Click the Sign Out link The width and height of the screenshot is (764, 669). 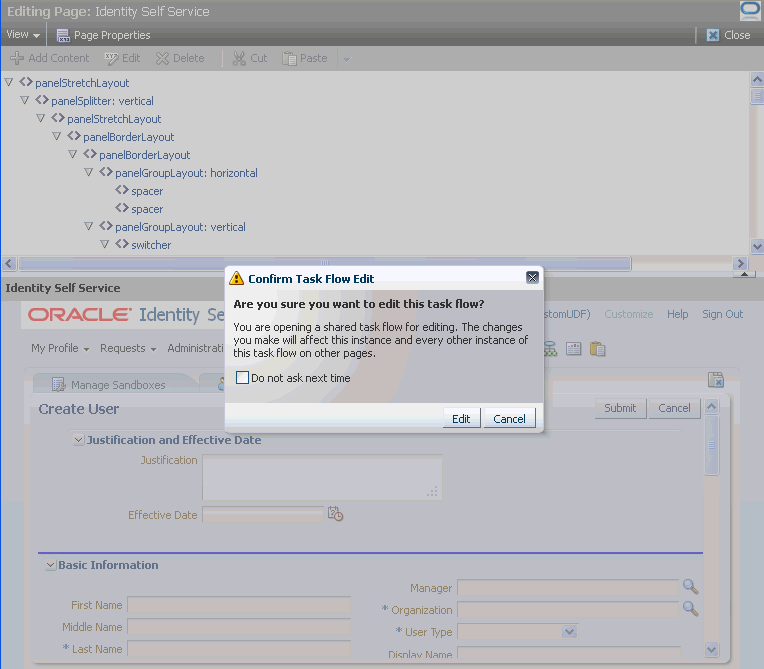(x=723, y=314)
